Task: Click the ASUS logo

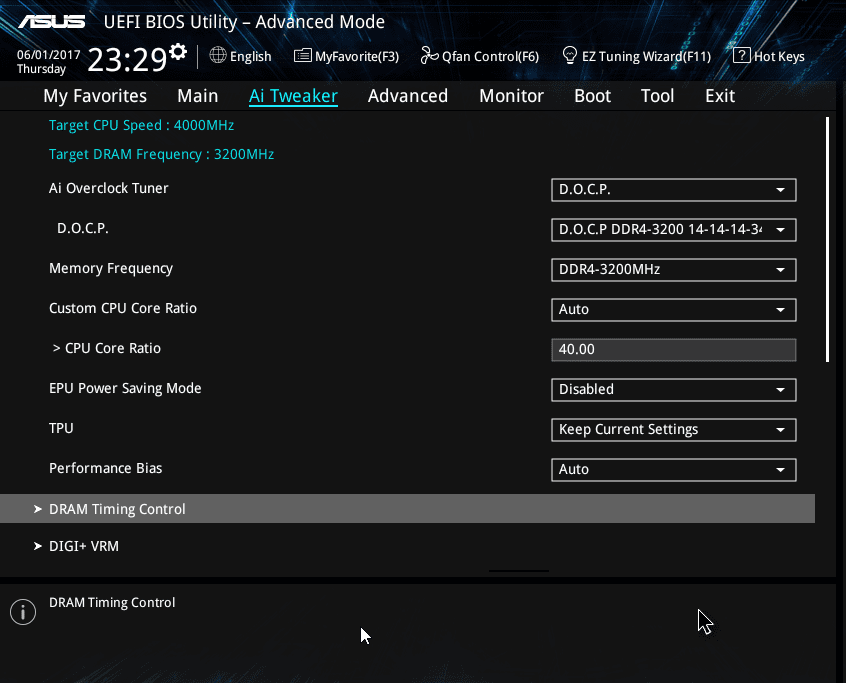Action: (52, 22)
